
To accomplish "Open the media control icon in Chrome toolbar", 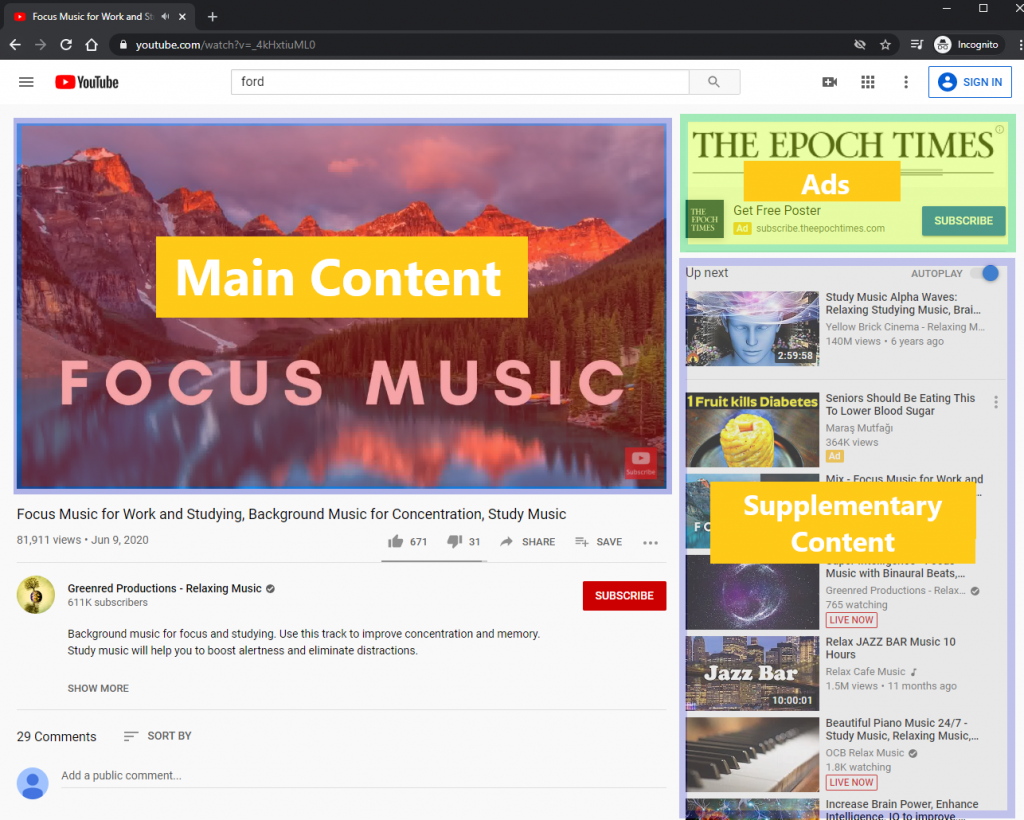I will coord(917,44).
